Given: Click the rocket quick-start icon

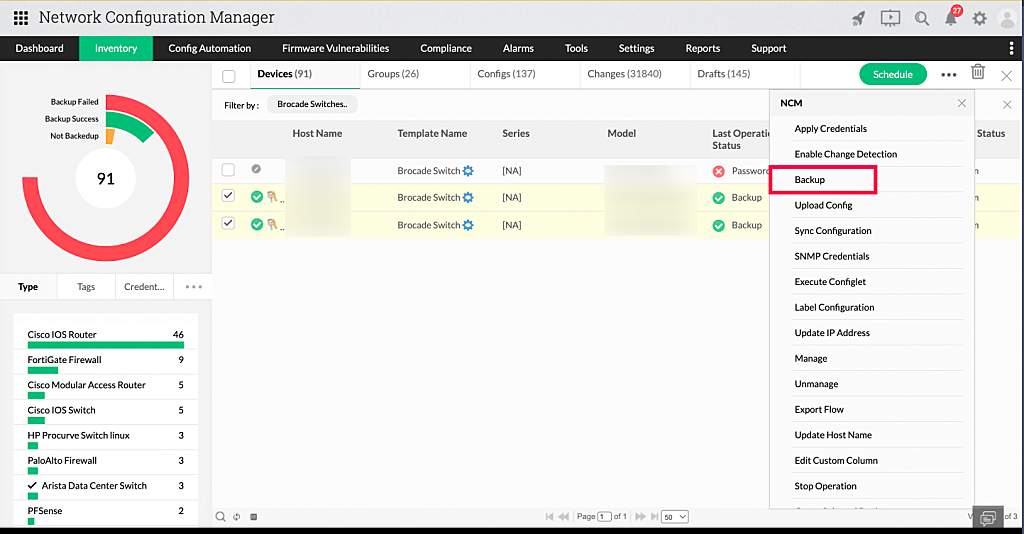Looking at the screenshot, I should tap(858, 18).
